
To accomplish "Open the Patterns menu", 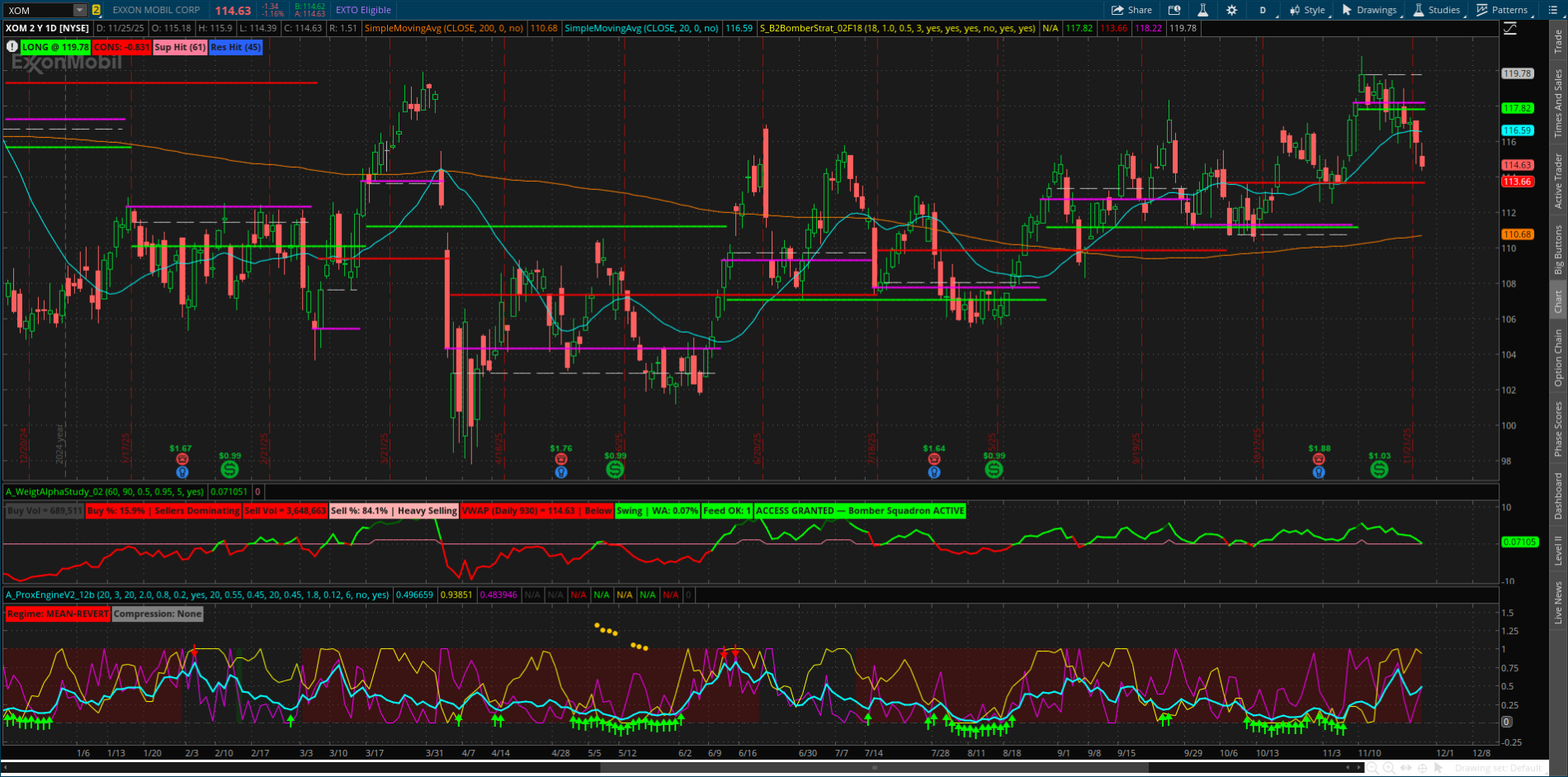I will (x=1502, y=10).
